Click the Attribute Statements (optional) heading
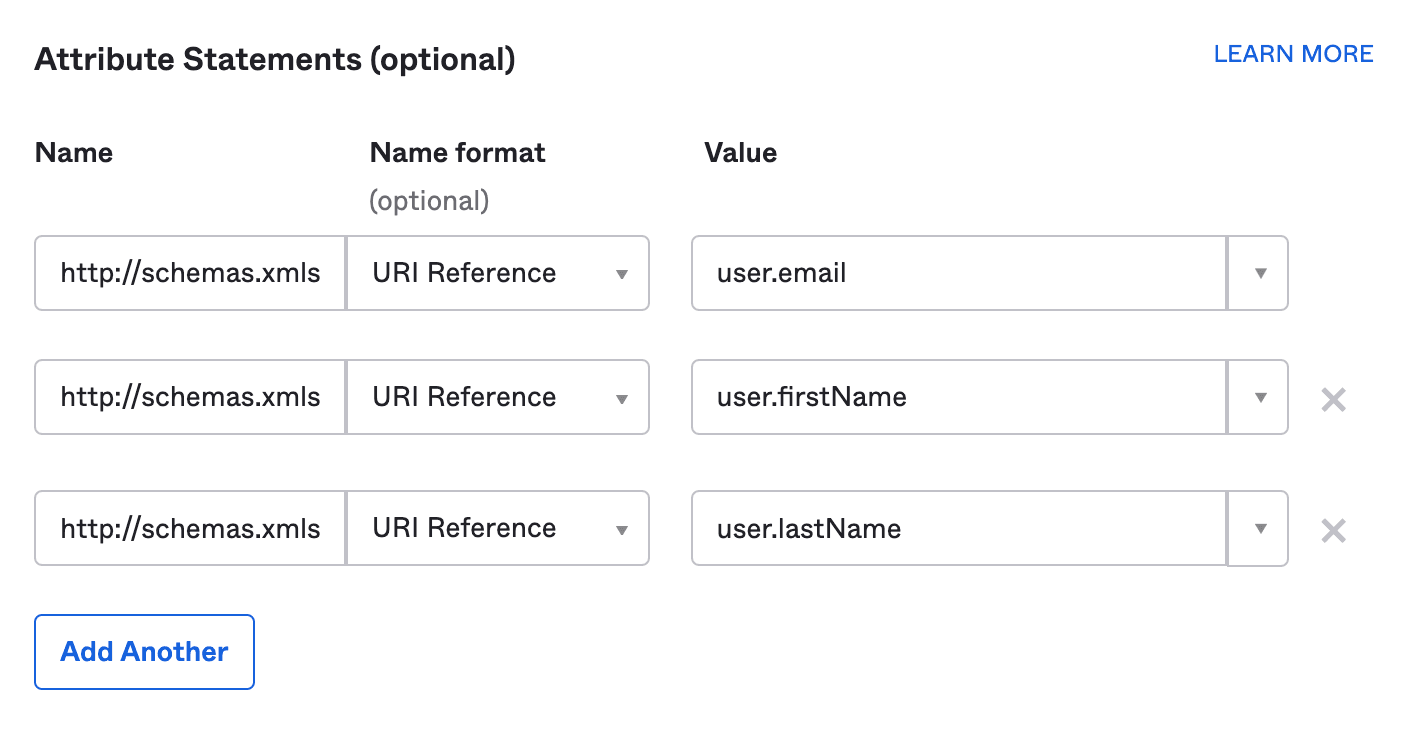The width and height of the screenshot is (1404, 732). (x=275, y=60)
